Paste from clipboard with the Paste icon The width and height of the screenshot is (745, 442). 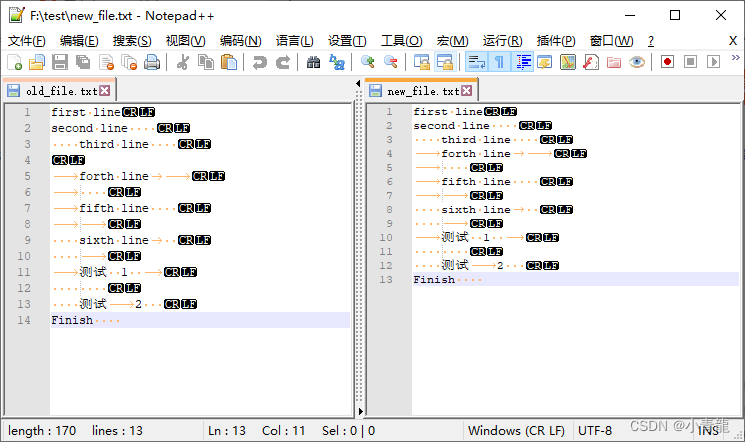pyautogui.click(x=229, y=62)
